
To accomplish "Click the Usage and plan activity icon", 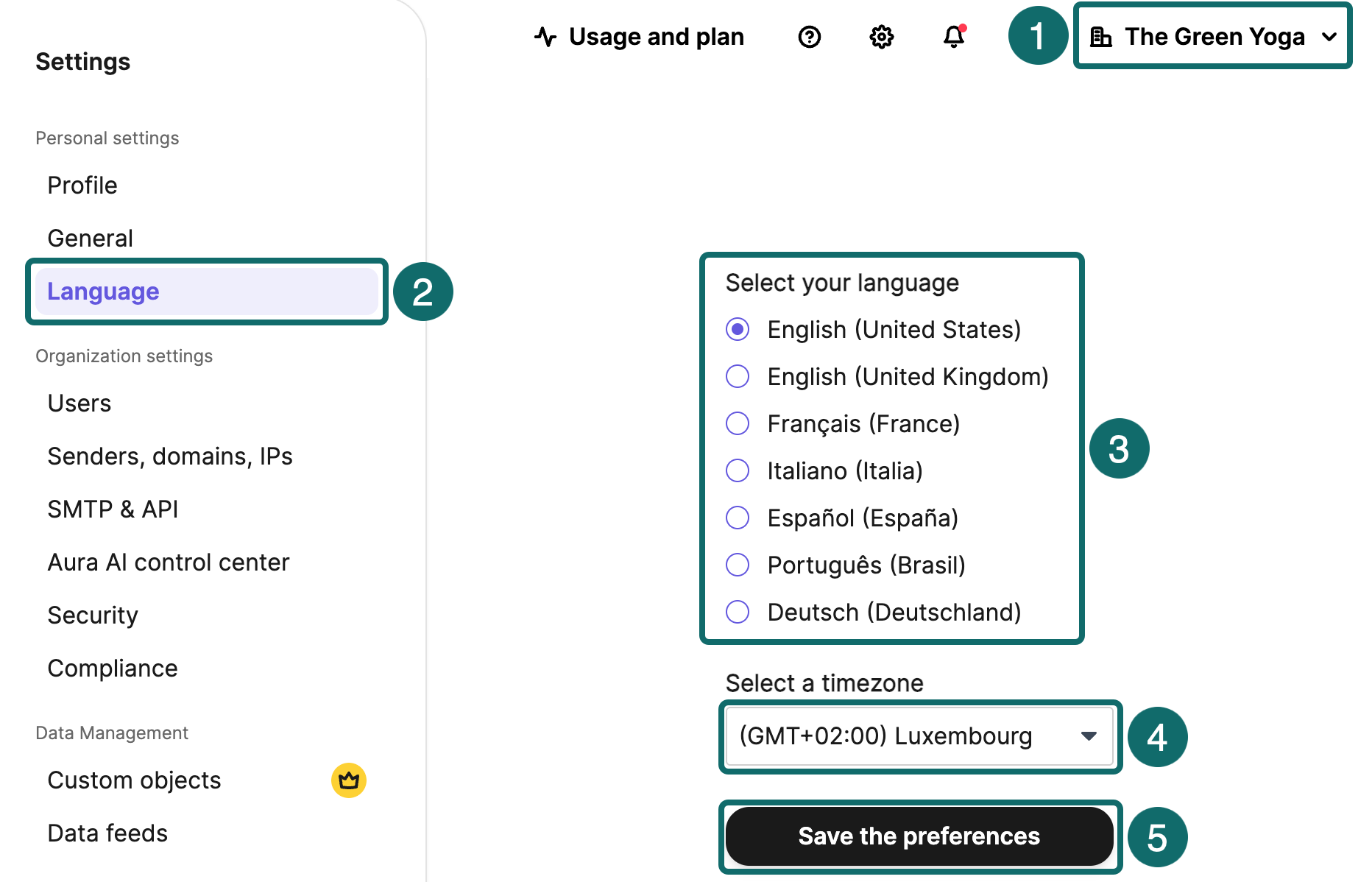I will [x=545, y=37].
